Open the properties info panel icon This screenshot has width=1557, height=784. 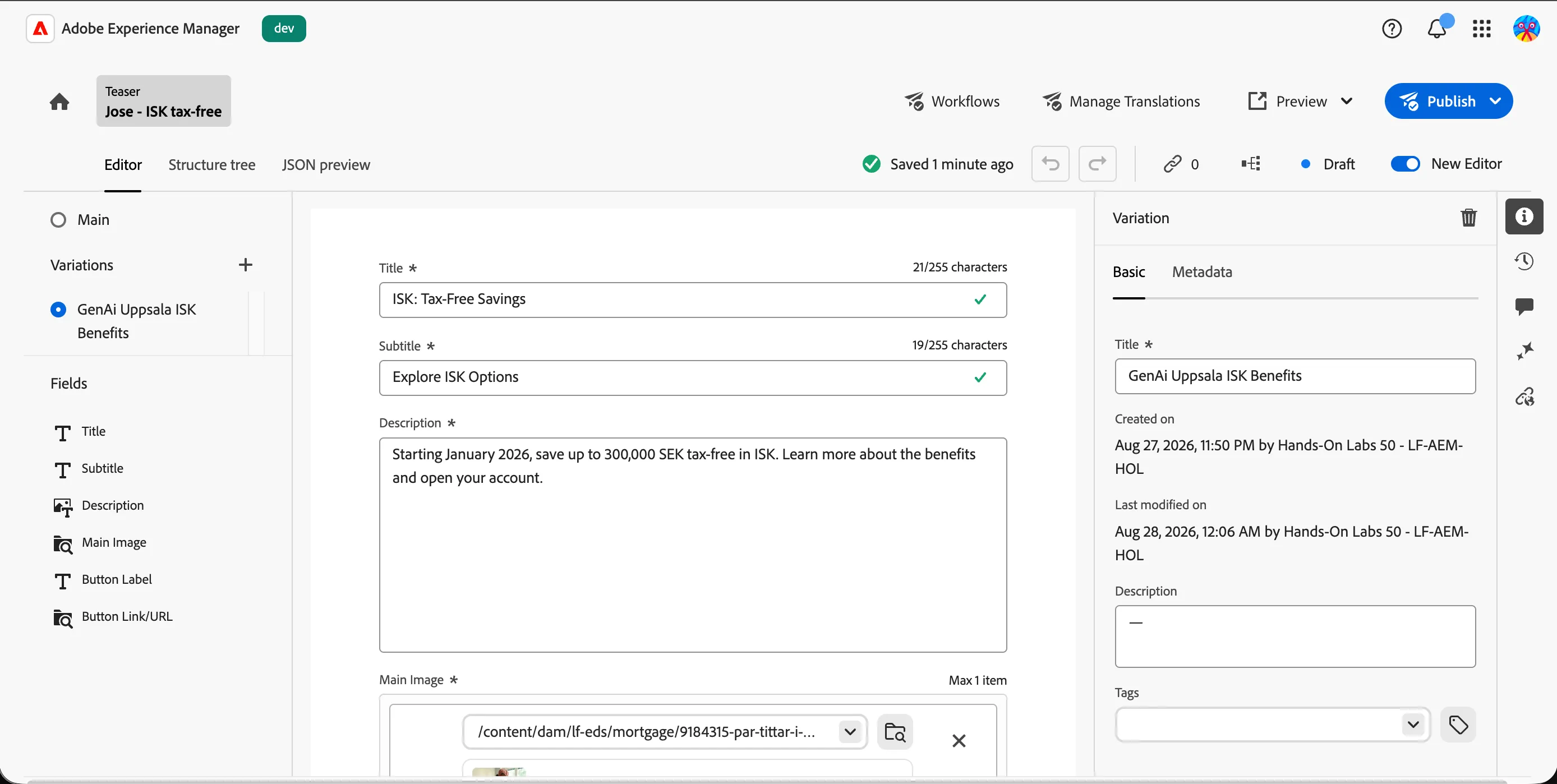tap(1524, 216)
